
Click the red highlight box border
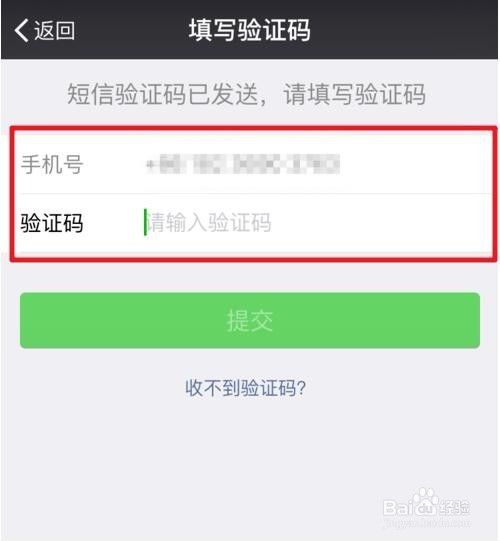pyautogui.click(x=254, y=129)
